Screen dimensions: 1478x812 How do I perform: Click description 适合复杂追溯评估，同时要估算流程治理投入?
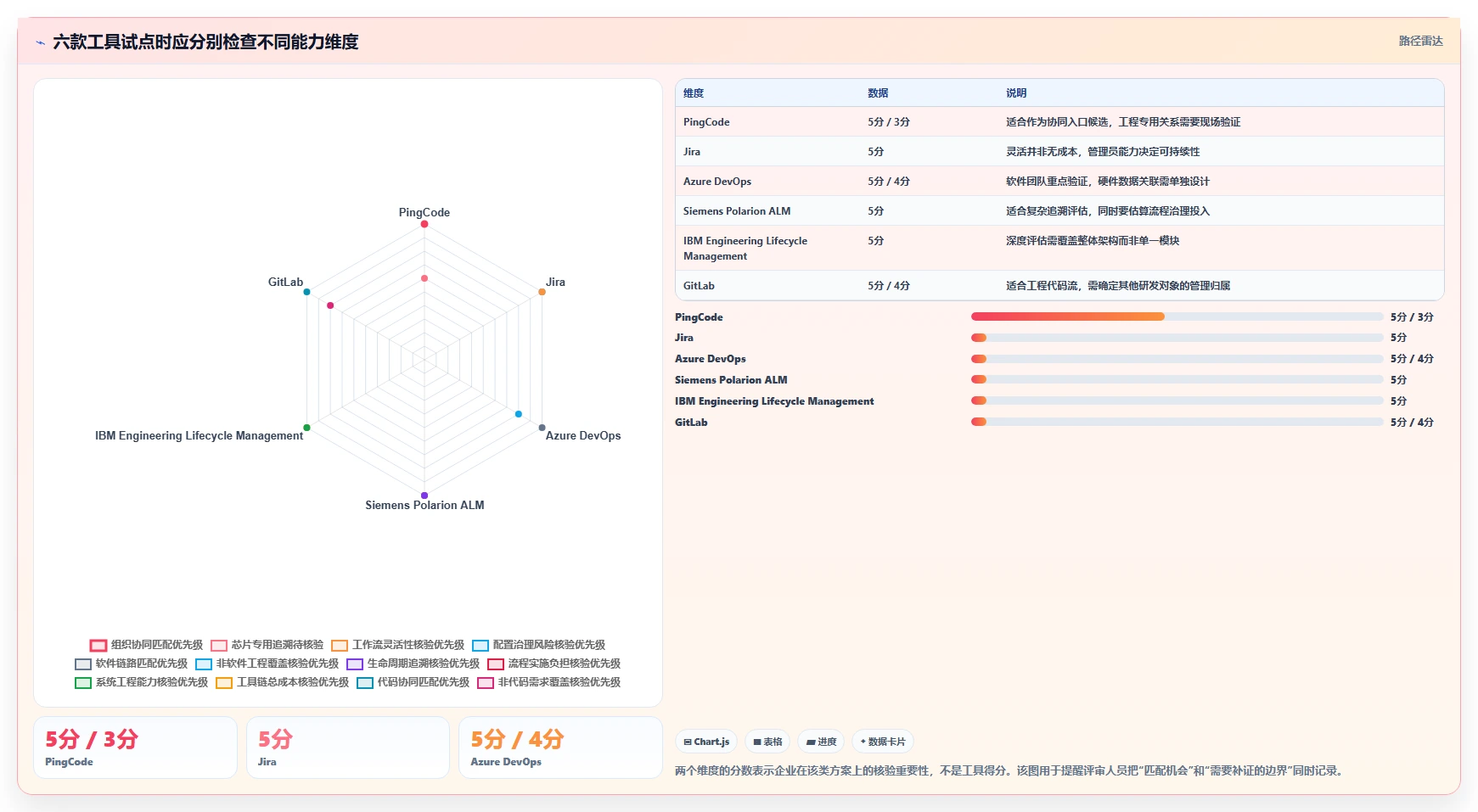pos(1108,211)
